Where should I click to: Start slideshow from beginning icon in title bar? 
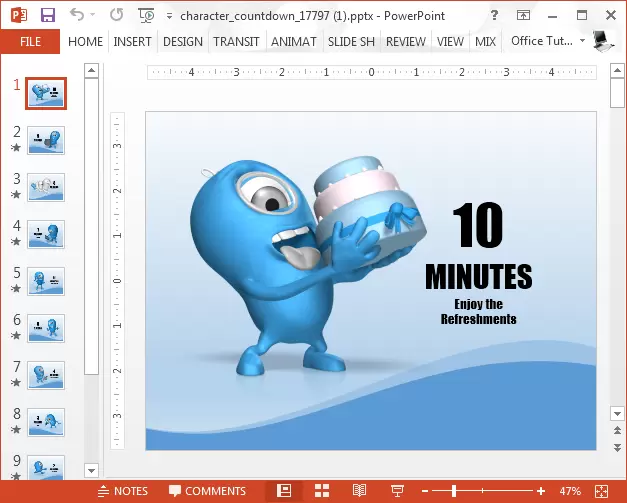[147, 16]
